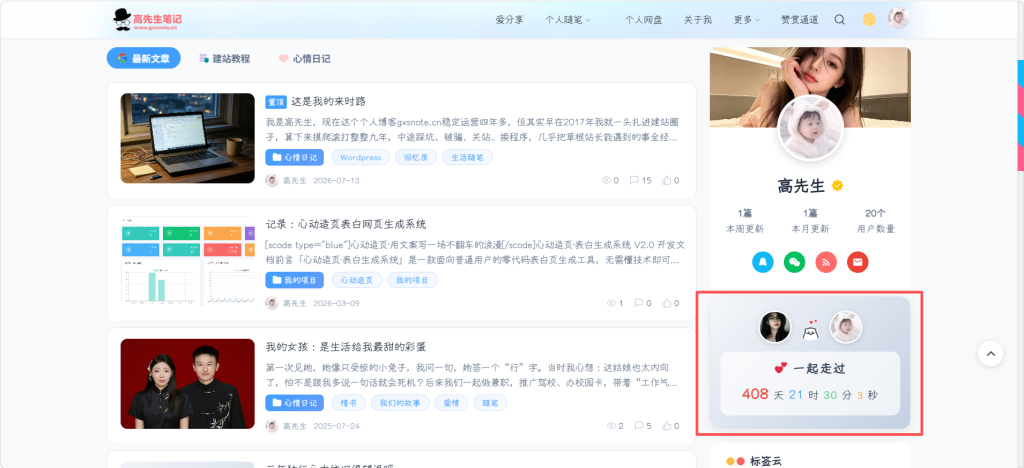Screen dimensions: 1024x468
Task: Open the 个人网盘 menu item
Action: 643,20
